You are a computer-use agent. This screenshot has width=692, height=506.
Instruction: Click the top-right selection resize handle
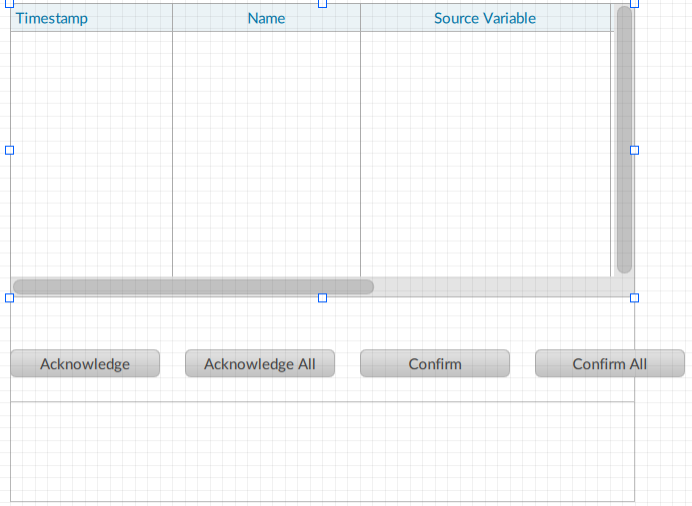[x=634, y=3]
